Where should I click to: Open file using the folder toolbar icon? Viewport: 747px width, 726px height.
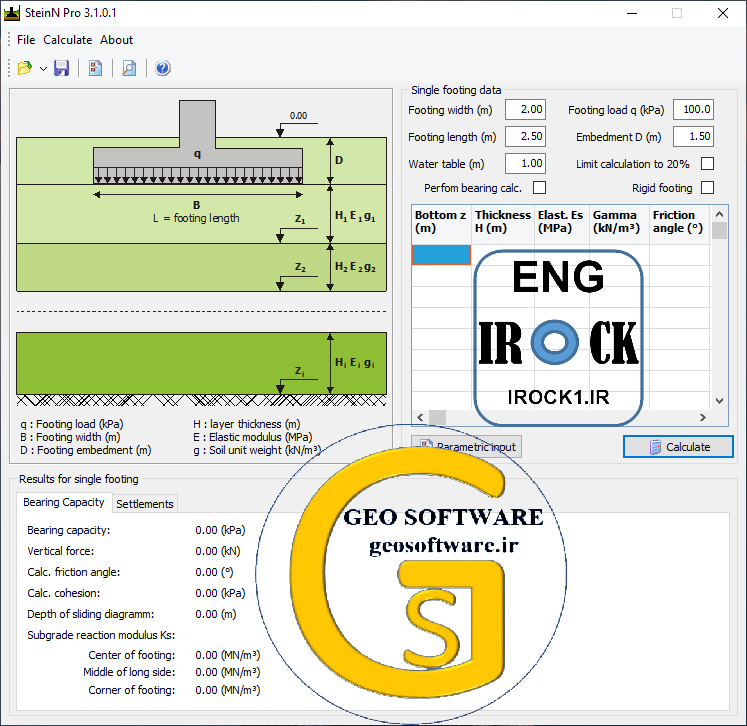25,68
